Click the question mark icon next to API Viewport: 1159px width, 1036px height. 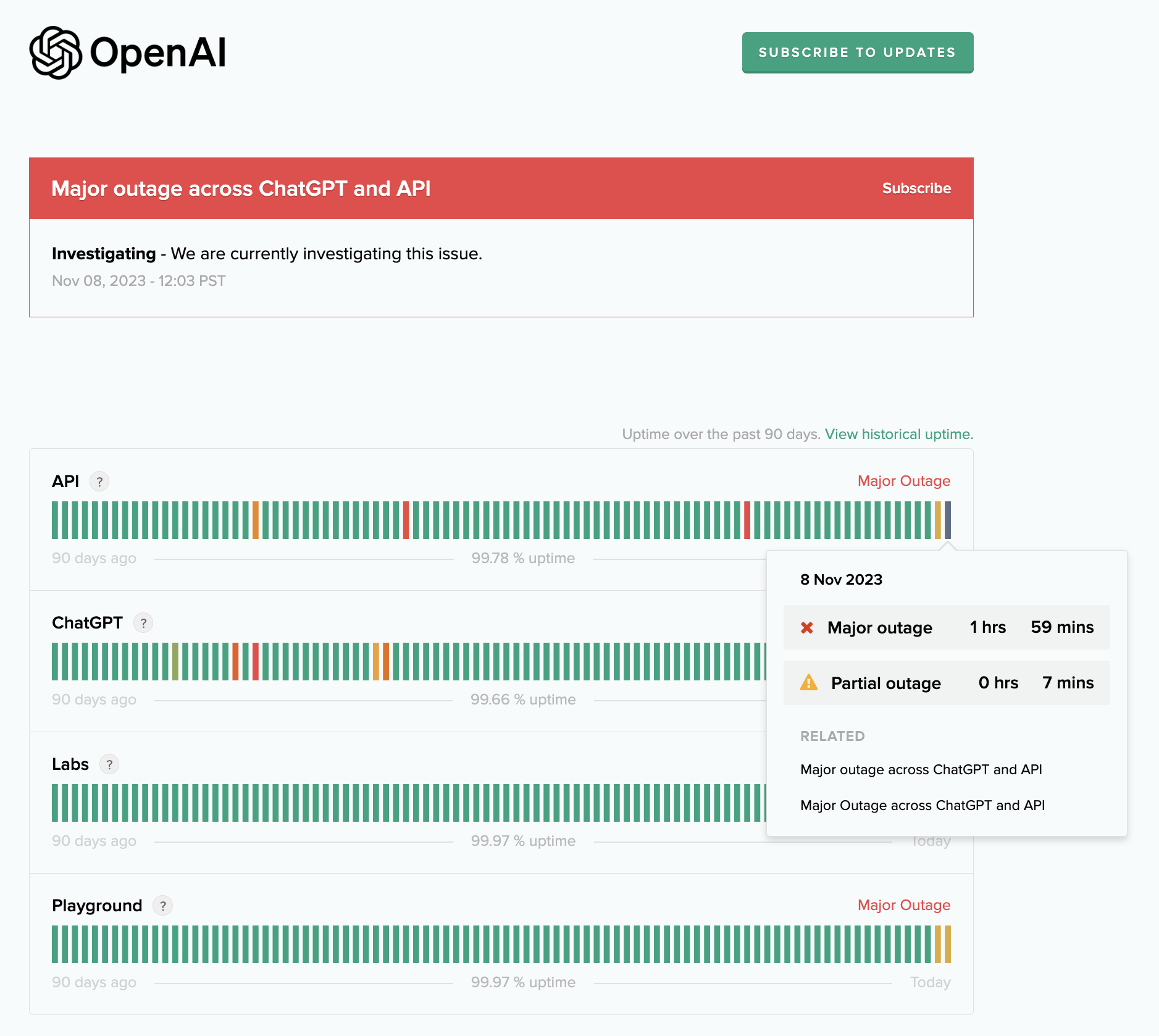pyautogui.click(x=99, y=481)
